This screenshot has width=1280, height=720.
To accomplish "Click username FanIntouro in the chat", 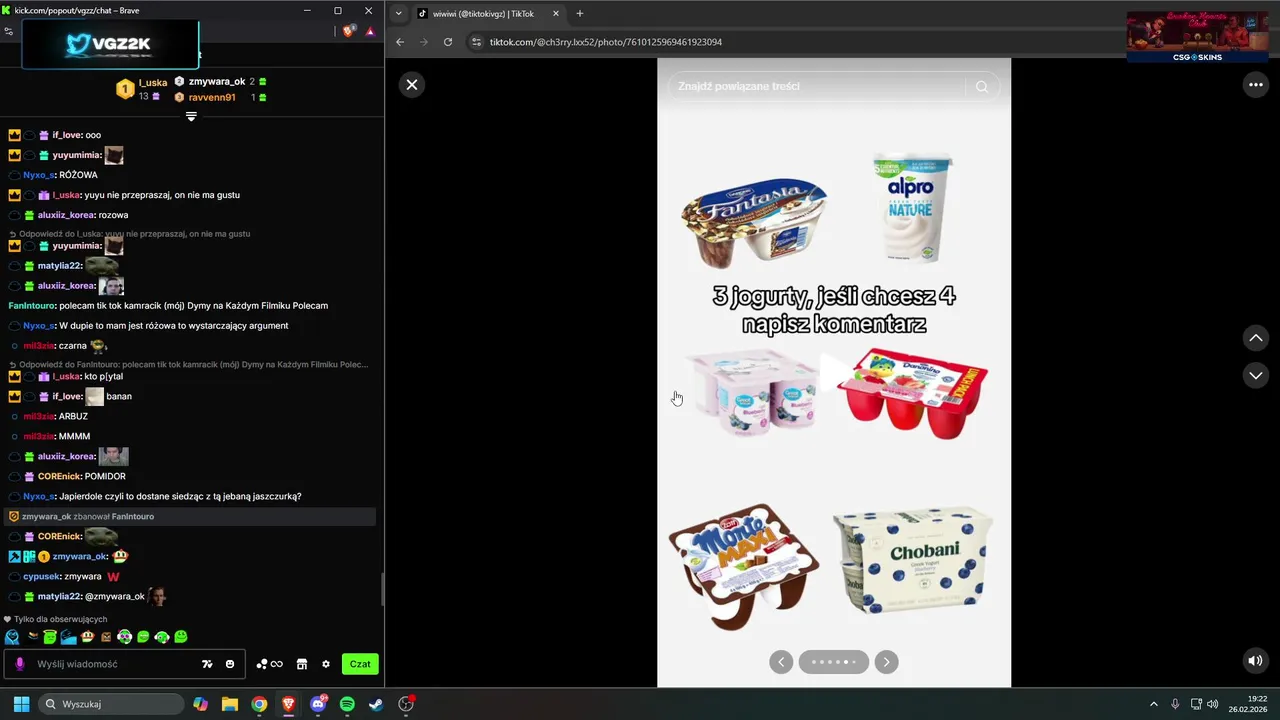I will (x=32, y=305).
